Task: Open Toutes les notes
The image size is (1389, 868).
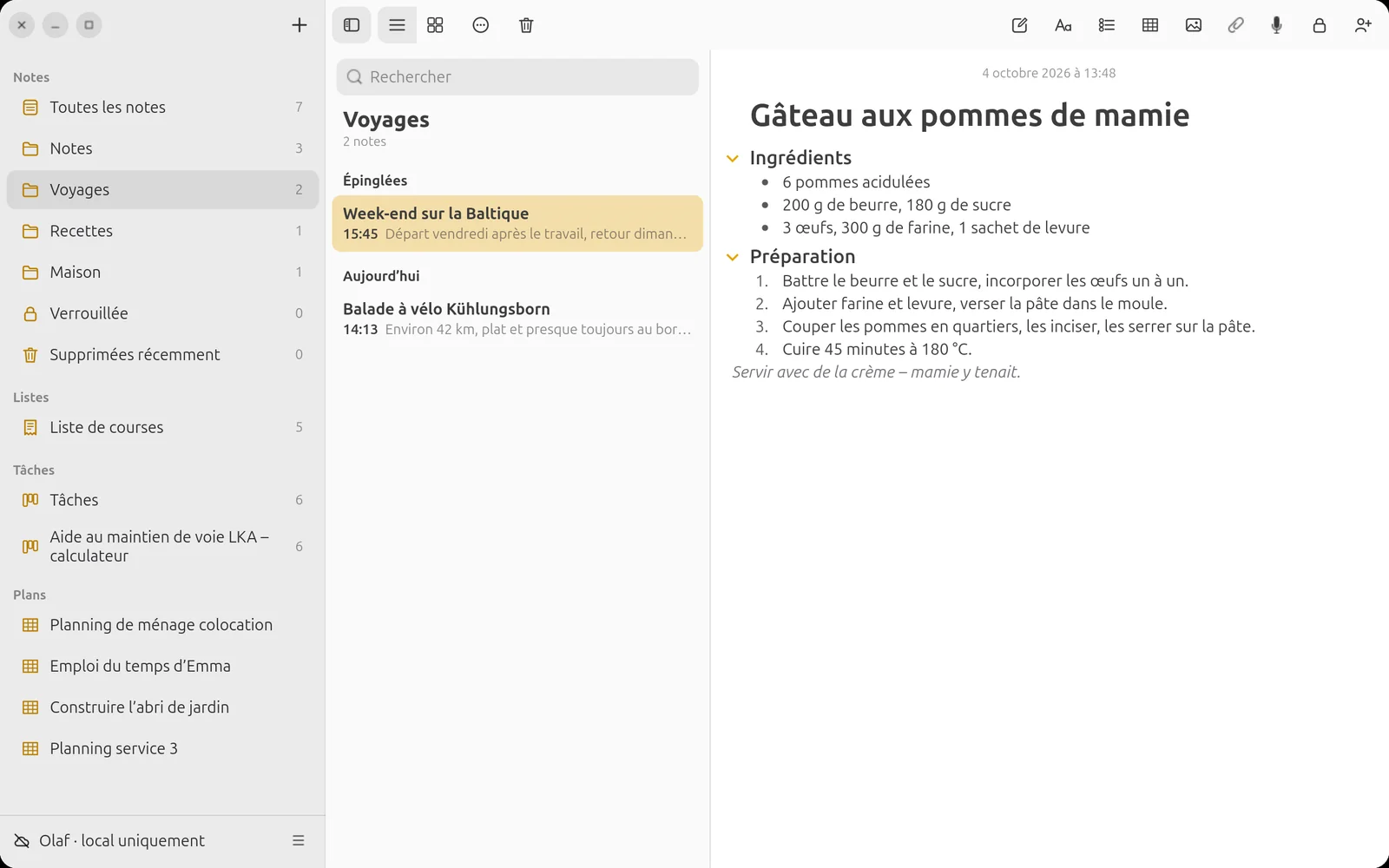Action: click(162, 107)
